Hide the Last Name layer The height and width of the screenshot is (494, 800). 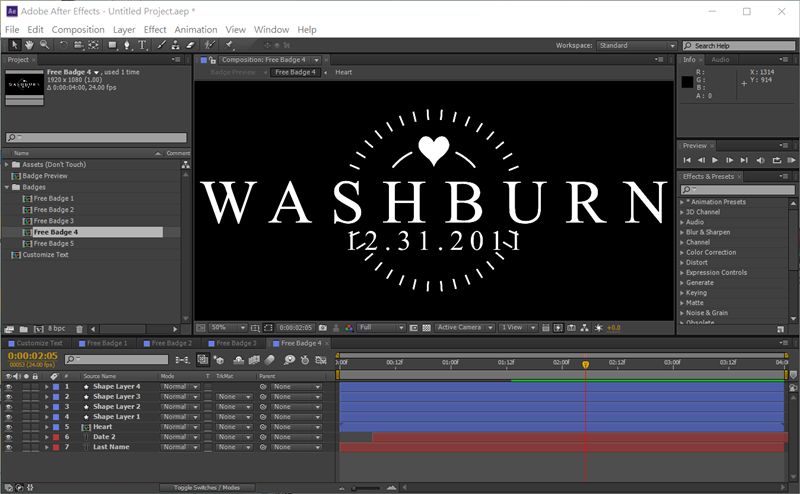9,447
